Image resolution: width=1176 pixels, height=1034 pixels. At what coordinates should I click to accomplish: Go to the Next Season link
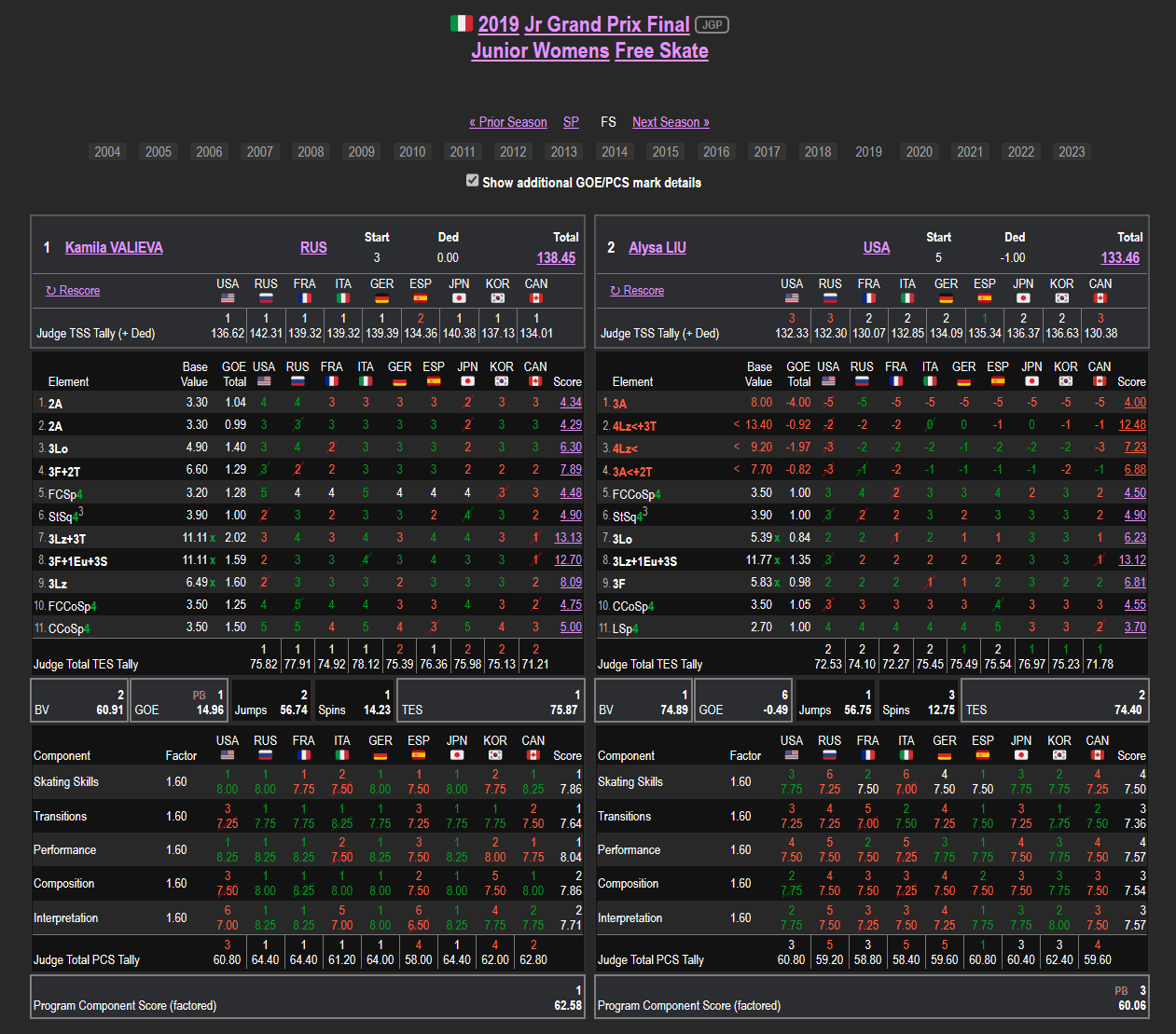pos(671,122)
